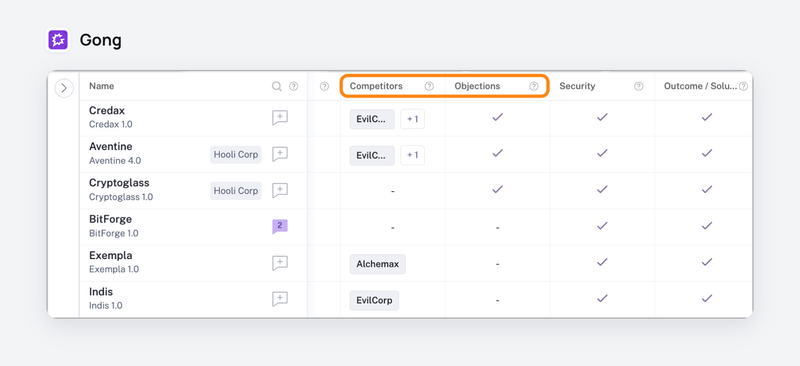Screen dimensions: 800x366
Task: Click the Hooli Corp tag on Aventine
Action: click(236, 155)
